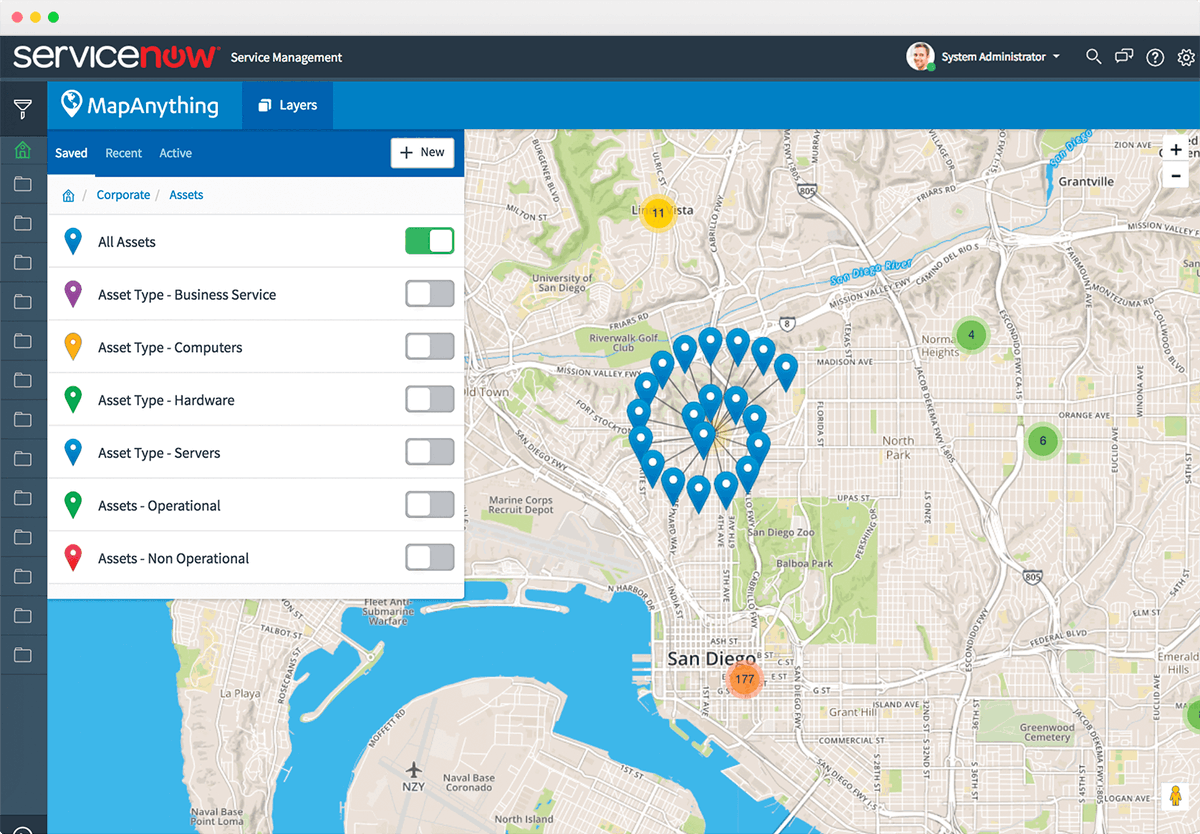The height and width of the screenshot is (834, 1200).
Task: Click the New layer button
Action: click(x=422, y=152)
